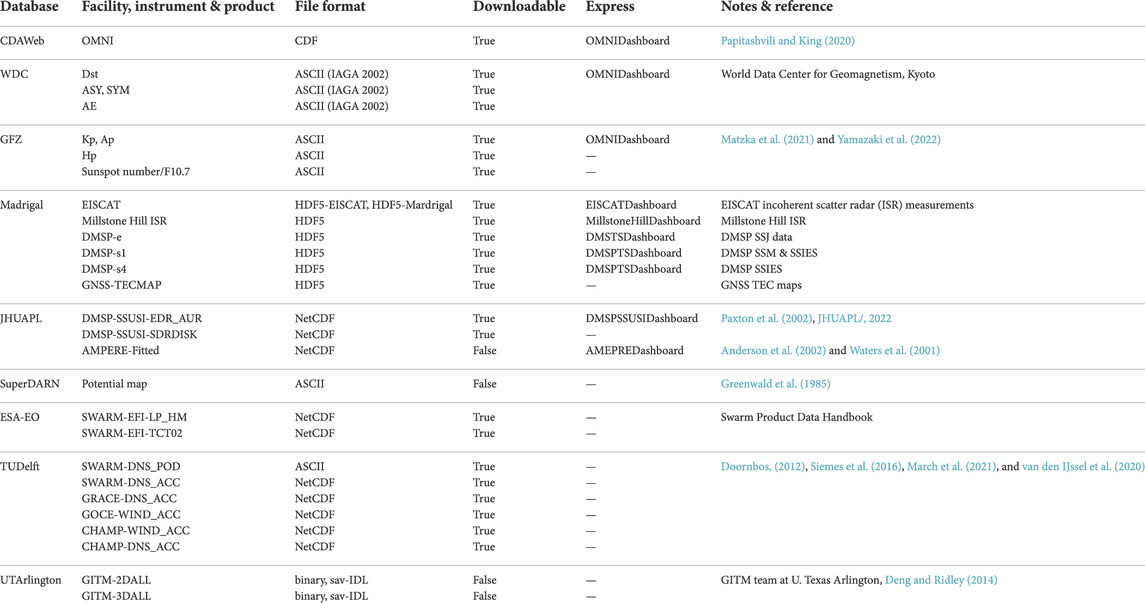Click the "DMSPSSUSIDashboard" express cell

click(642, 318)
